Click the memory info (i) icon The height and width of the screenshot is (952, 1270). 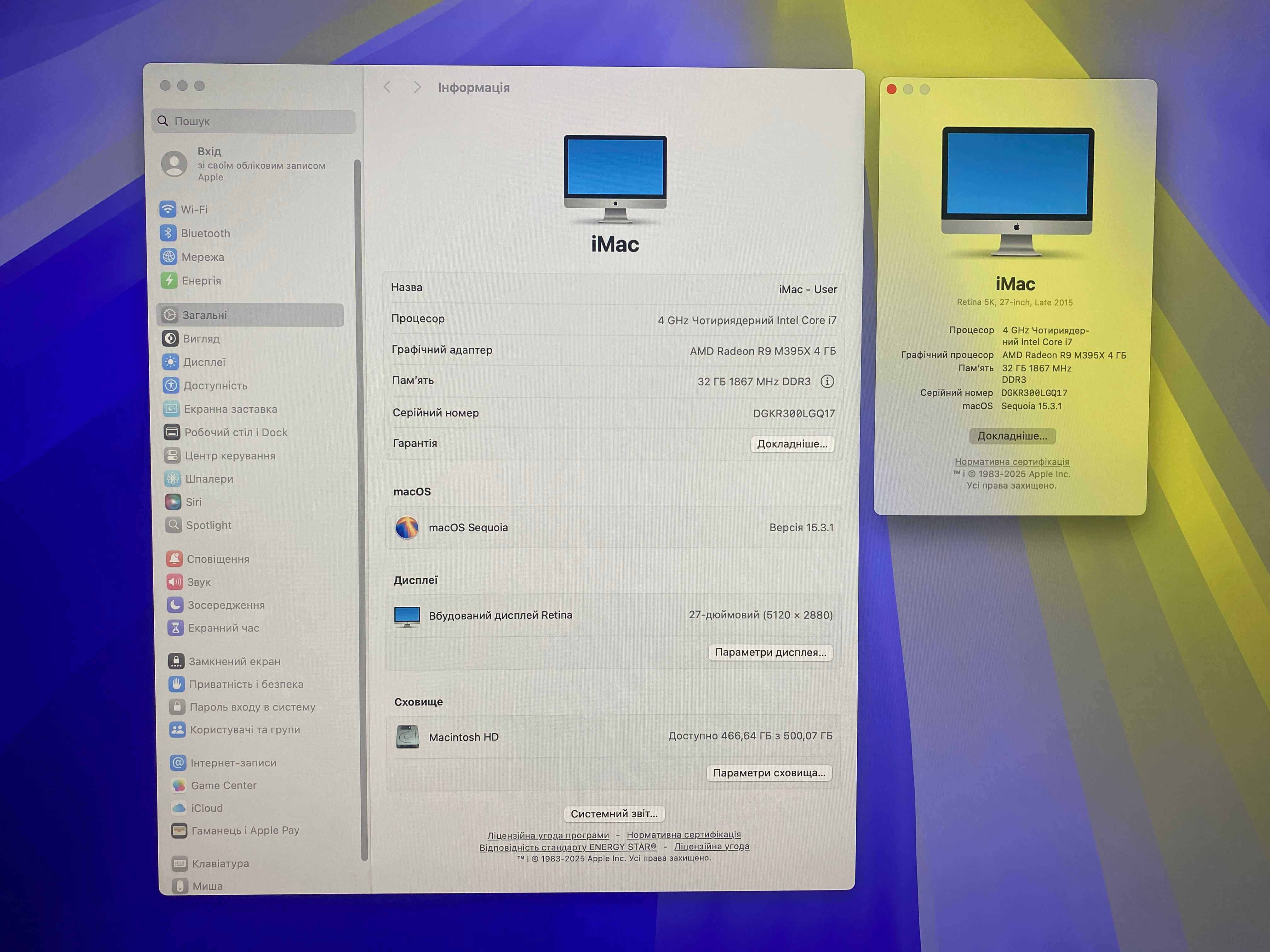click(x=827, y=381)
